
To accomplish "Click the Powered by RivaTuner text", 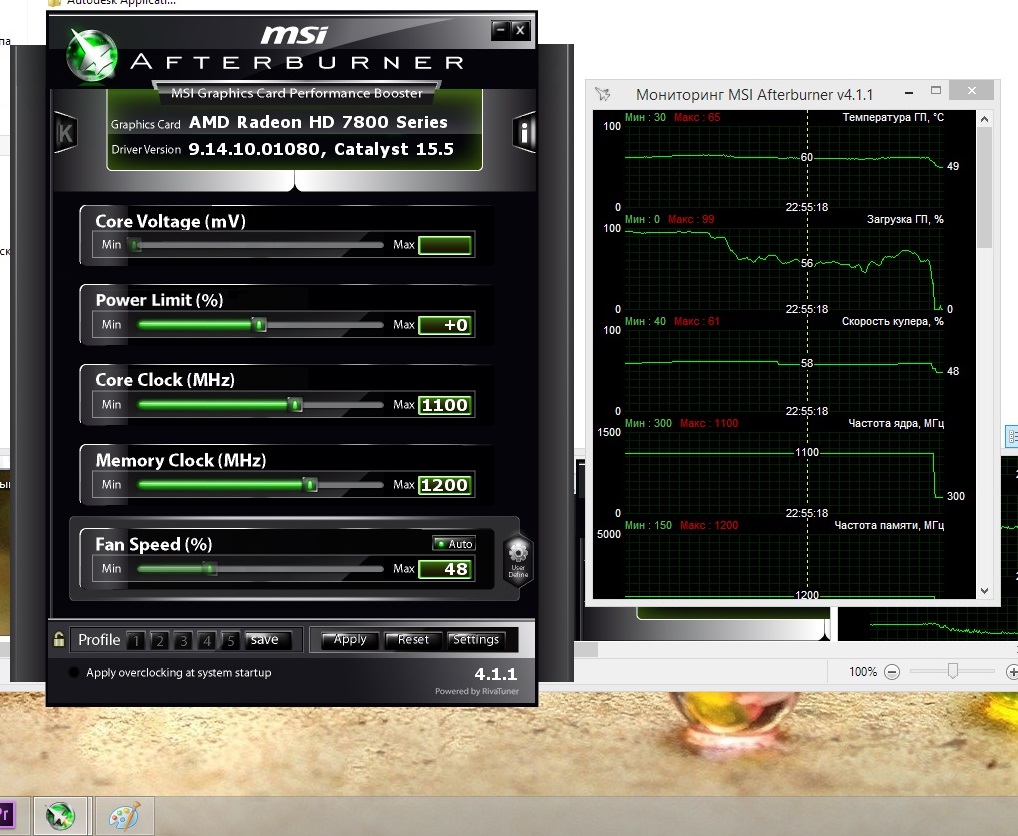I will pos(477,691).
